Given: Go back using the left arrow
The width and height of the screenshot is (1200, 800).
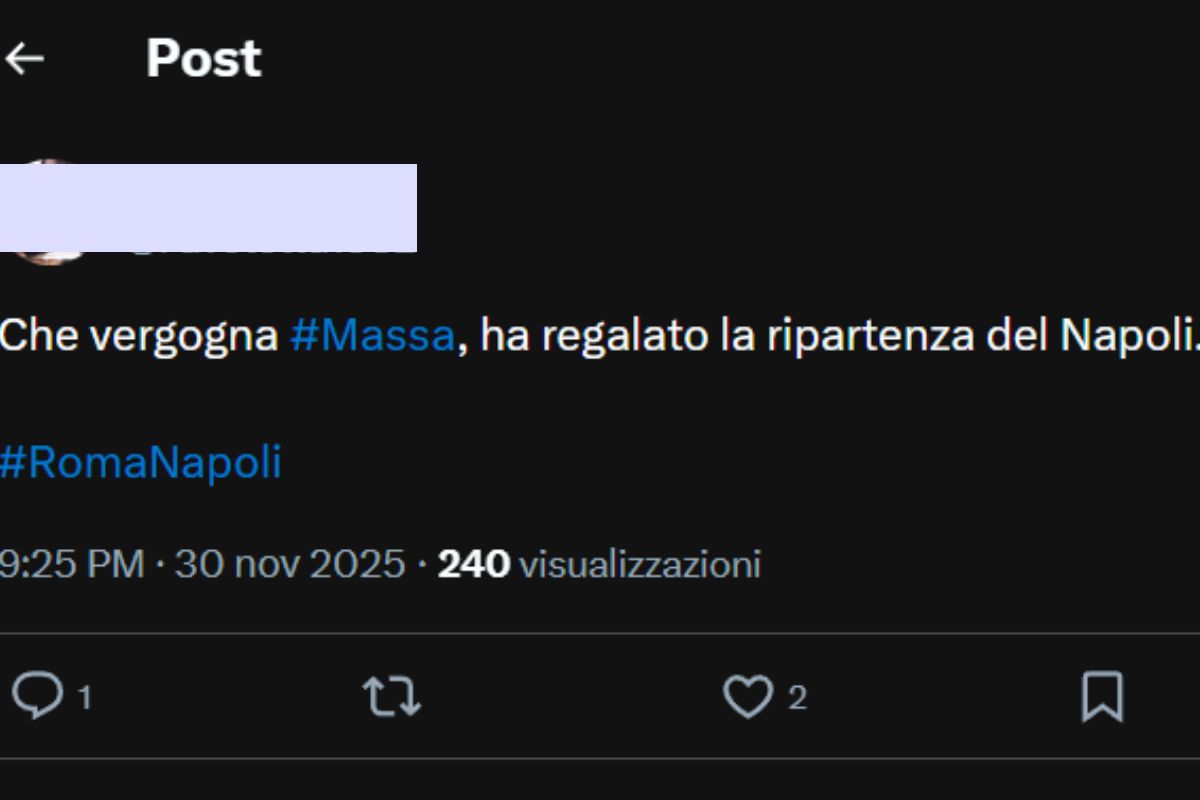Looking at the screenshot, I should point(25,57).
